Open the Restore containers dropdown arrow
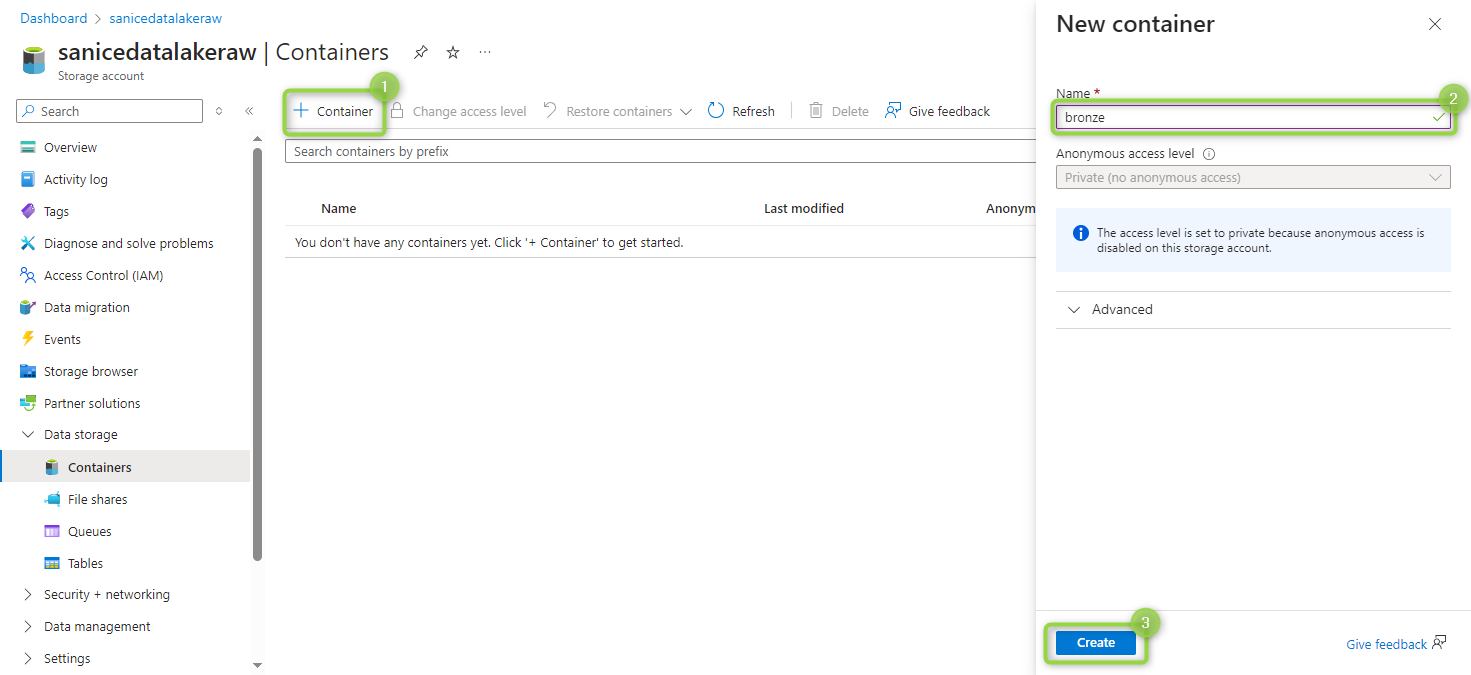This screenshot has height=675, width=1471. pos(686,111)
